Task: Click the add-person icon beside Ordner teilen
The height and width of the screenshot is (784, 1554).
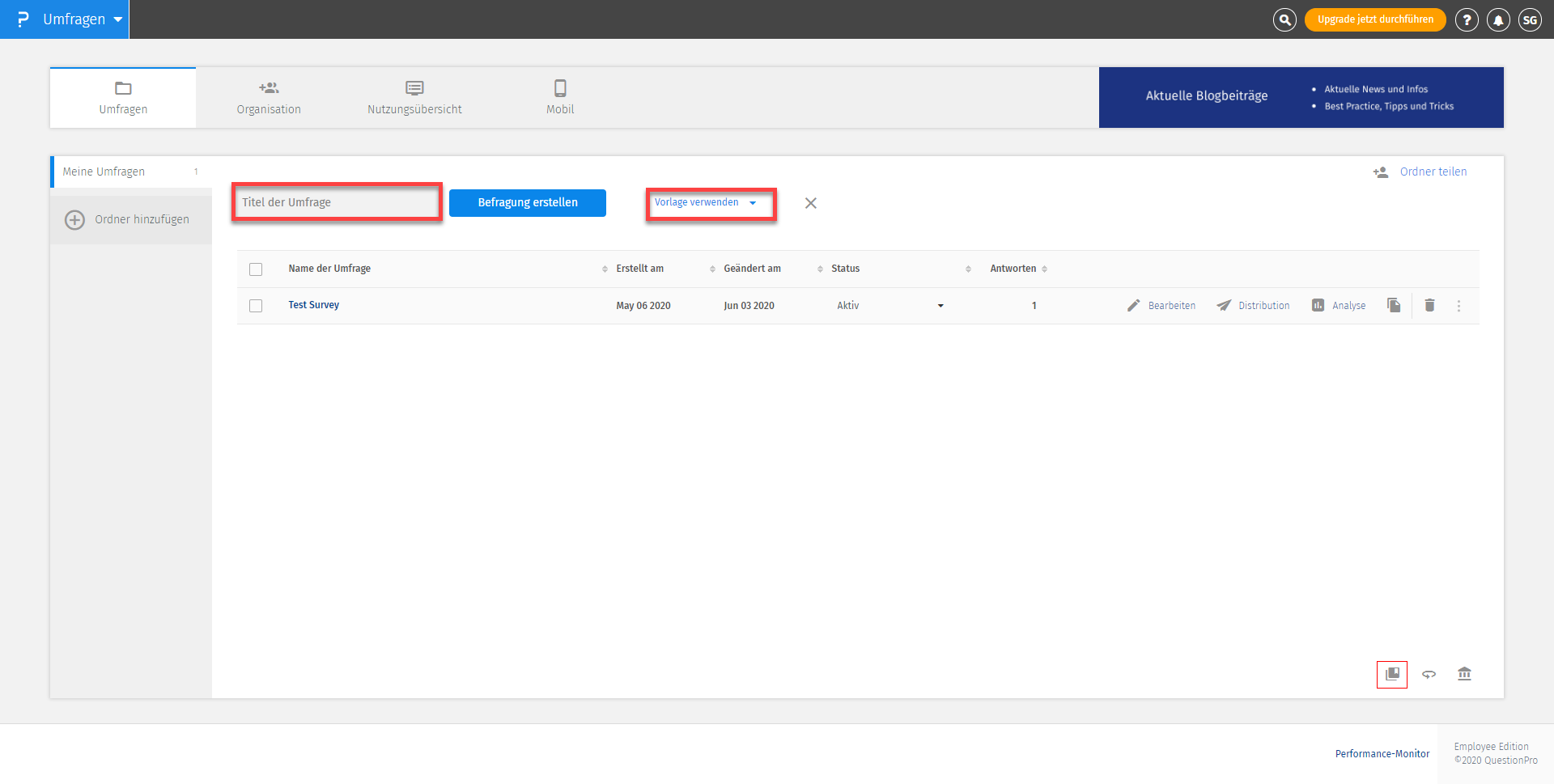Action: pos(1381,172)
